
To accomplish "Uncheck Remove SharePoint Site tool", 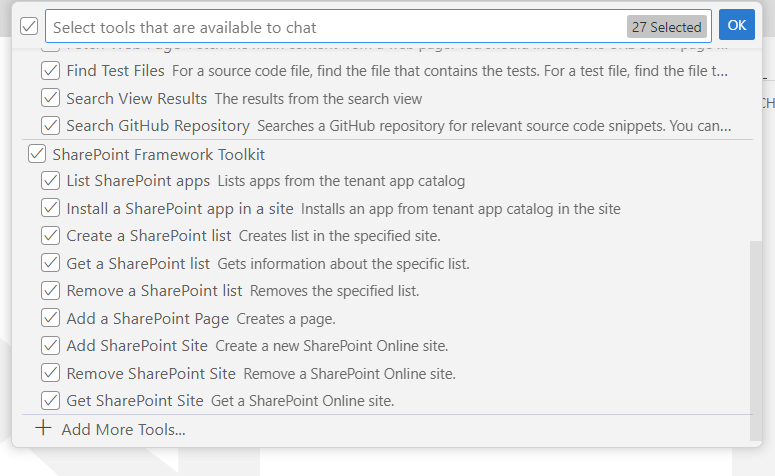I will coord(50,373).
